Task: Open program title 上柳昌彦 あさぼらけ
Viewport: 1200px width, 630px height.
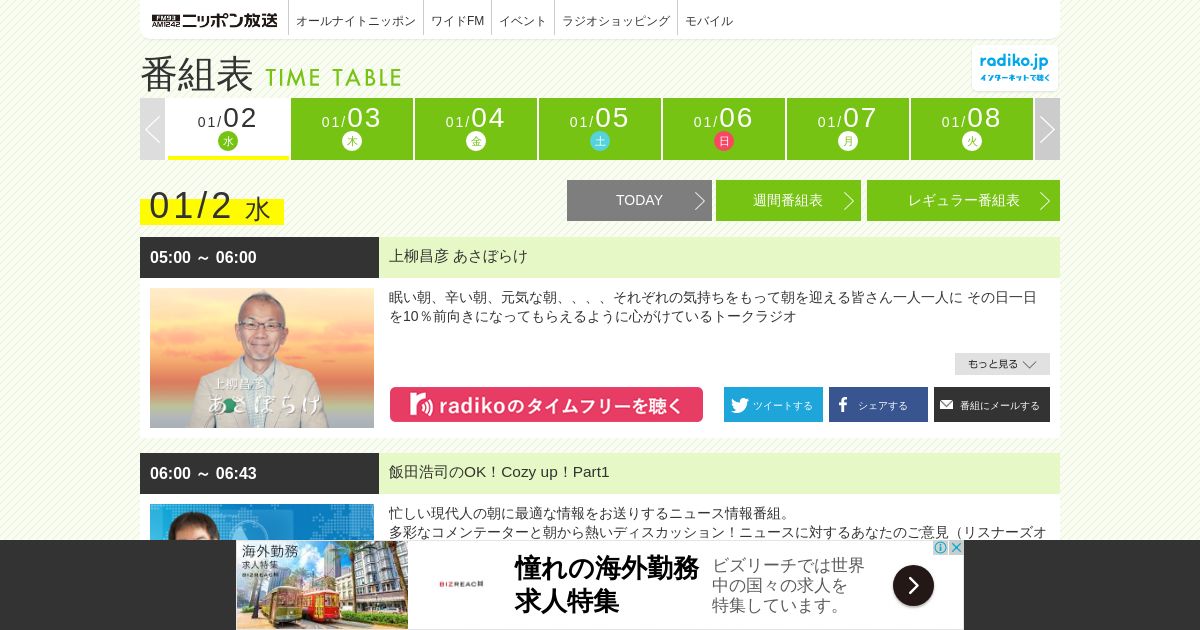Action: pos(458,256)
